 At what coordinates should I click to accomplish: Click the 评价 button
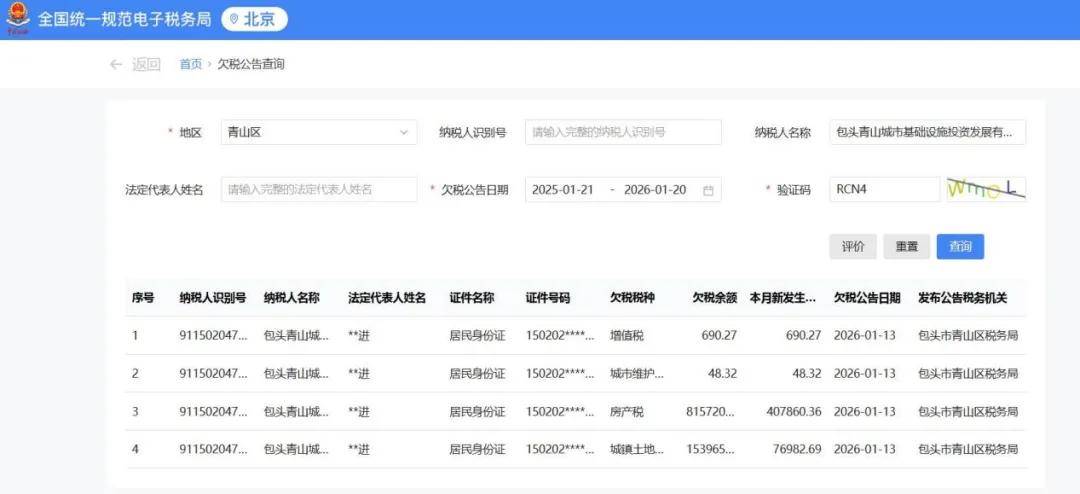pos(852,247)
